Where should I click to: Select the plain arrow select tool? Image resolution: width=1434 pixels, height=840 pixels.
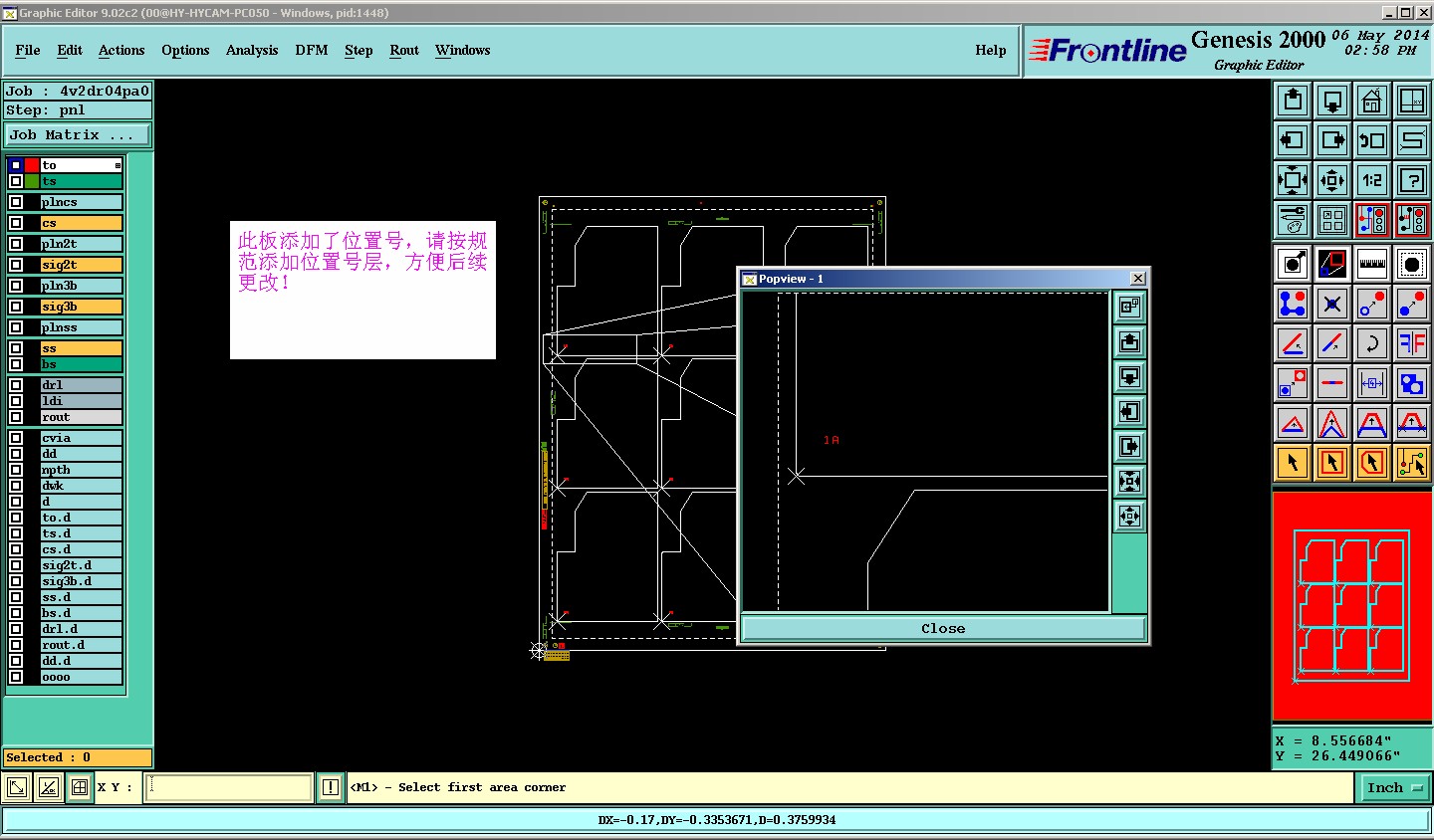click(1293, 463)
